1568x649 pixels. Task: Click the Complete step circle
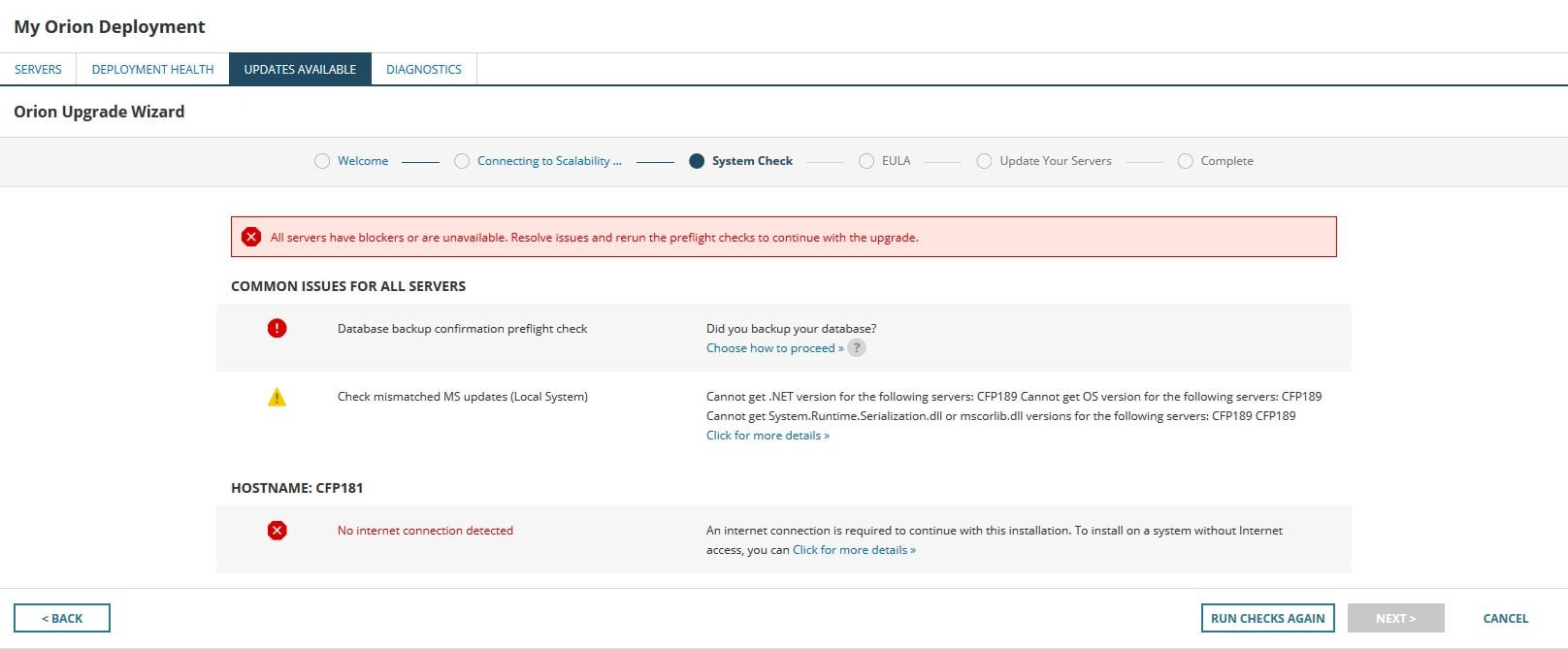(1185, 161)
